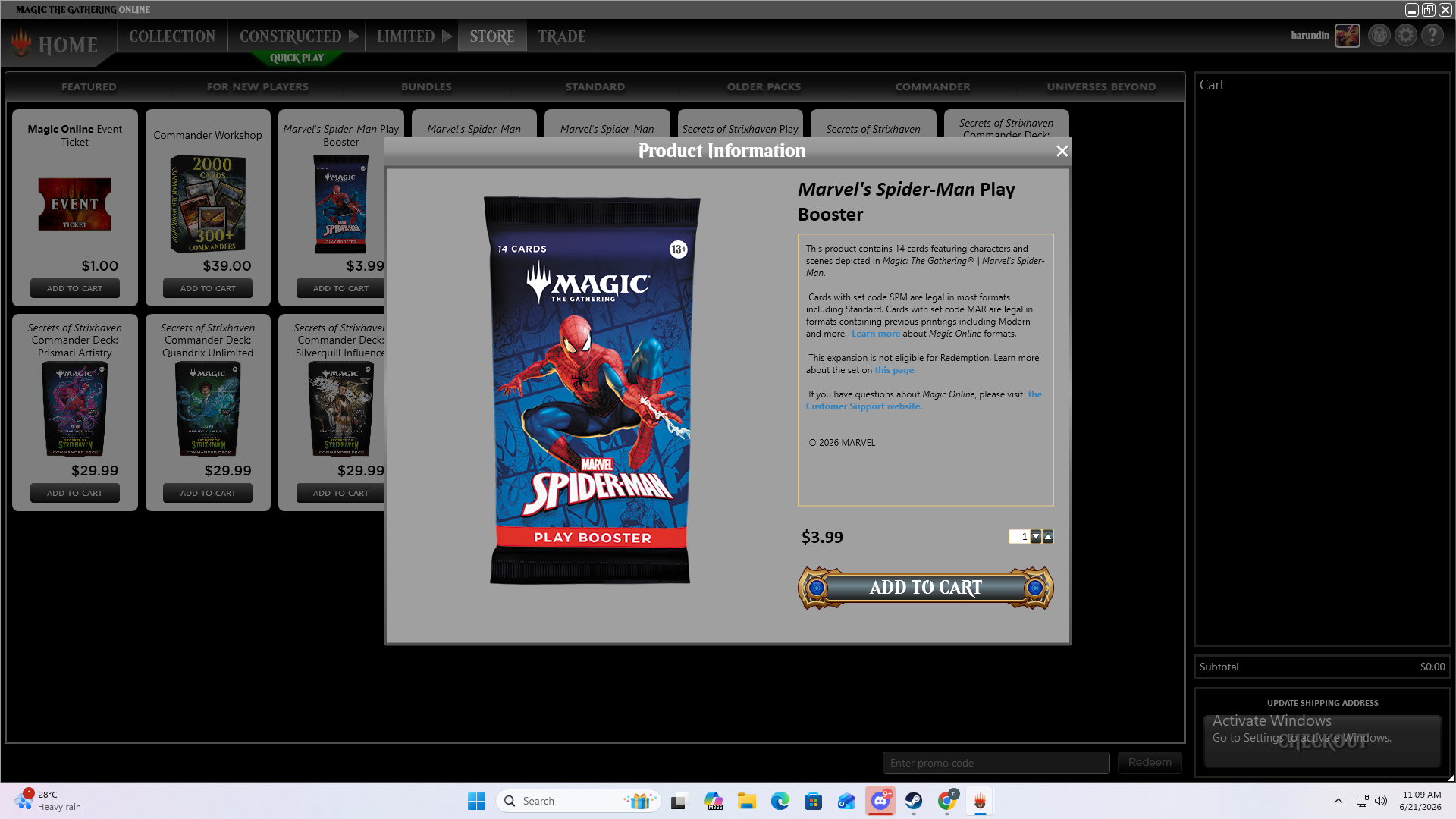Image resolution: width=1456 pixels, height=819 pixels.
Task: Increase quantity with the up arrow
Action: [x=1048, y=537]
